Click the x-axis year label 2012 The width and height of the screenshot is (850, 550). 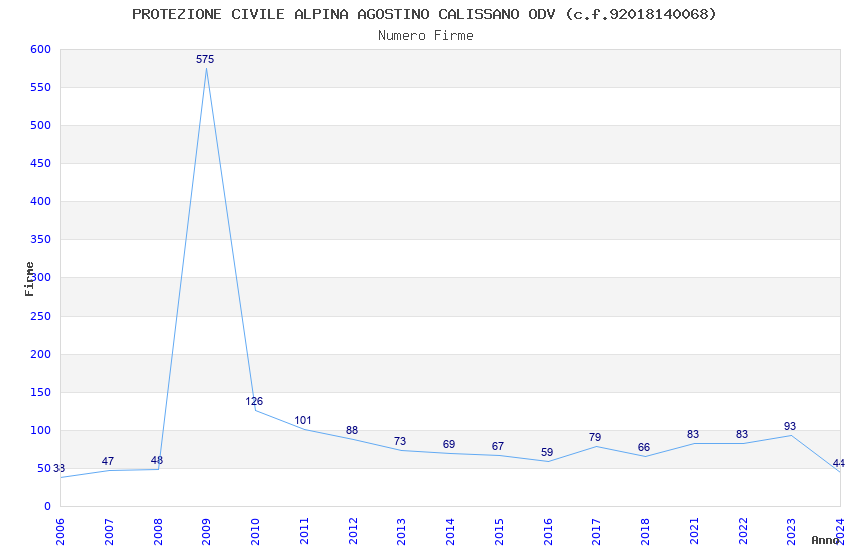click(x=352, y=531)
